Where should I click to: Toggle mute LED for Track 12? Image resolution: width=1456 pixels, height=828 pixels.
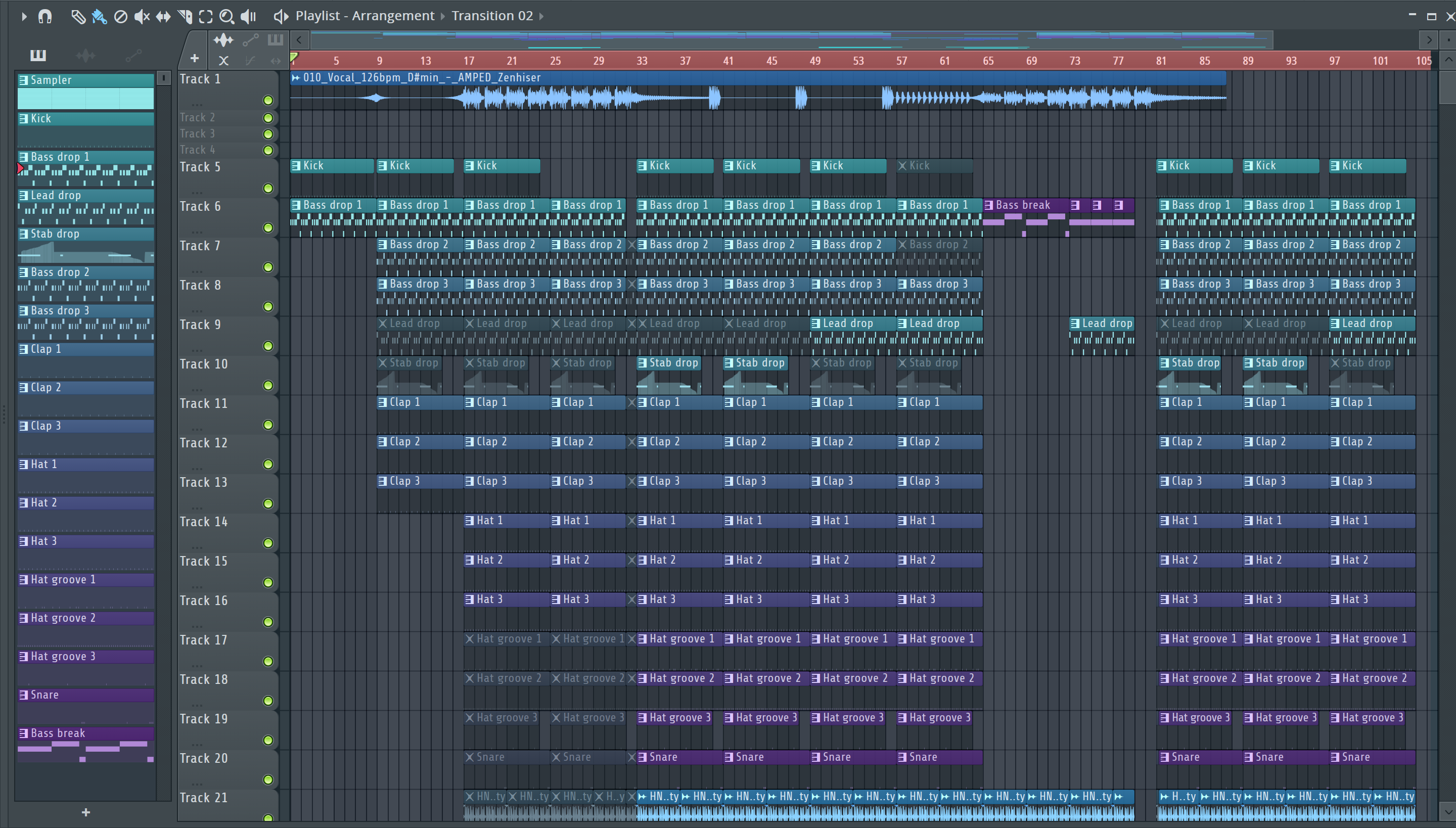click(268, 464)
